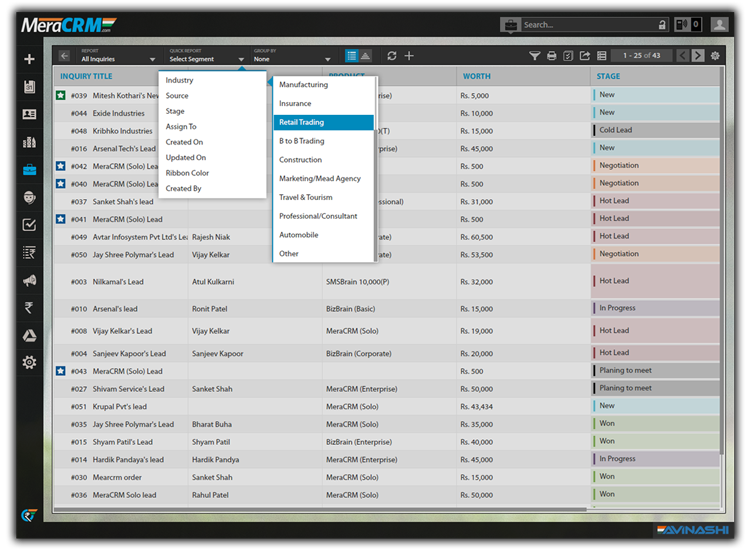This screenshot has height=550, width=750.
Task: Click the Search input field
Action: coord(588,25)
